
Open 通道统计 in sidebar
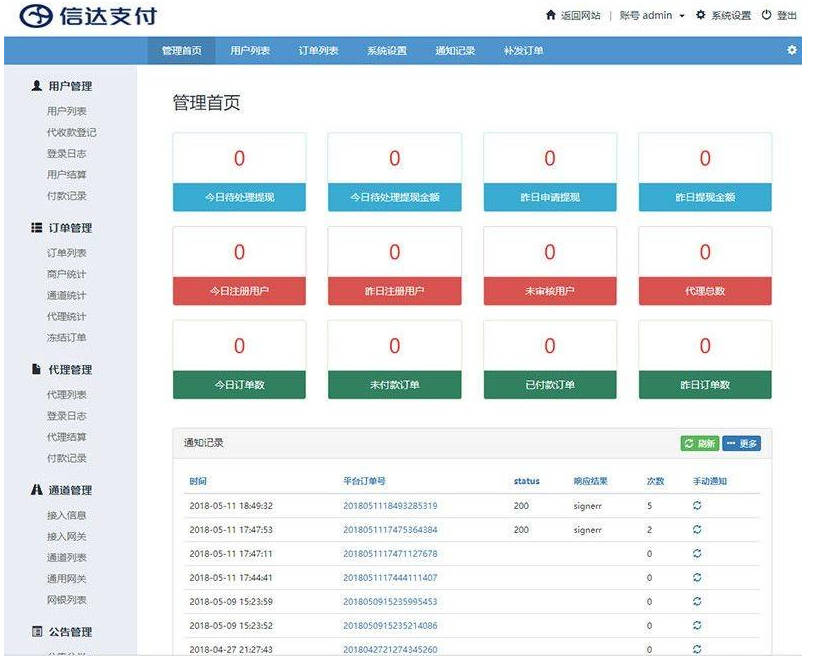point(67,295)
